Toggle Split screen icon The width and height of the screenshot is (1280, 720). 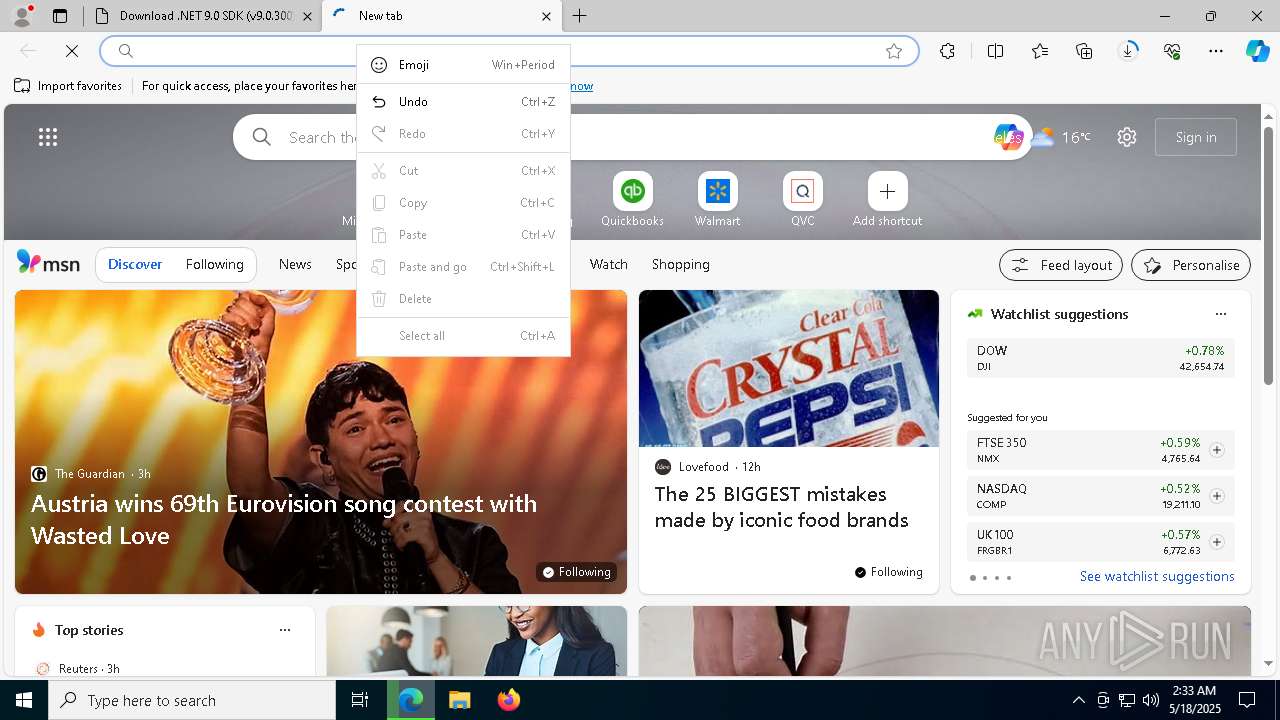pos(995,51)
